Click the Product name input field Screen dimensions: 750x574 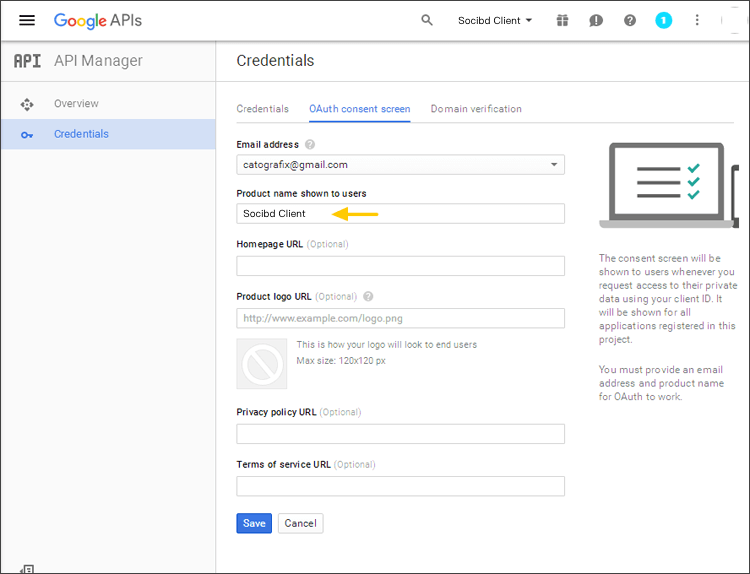point(400,214)
